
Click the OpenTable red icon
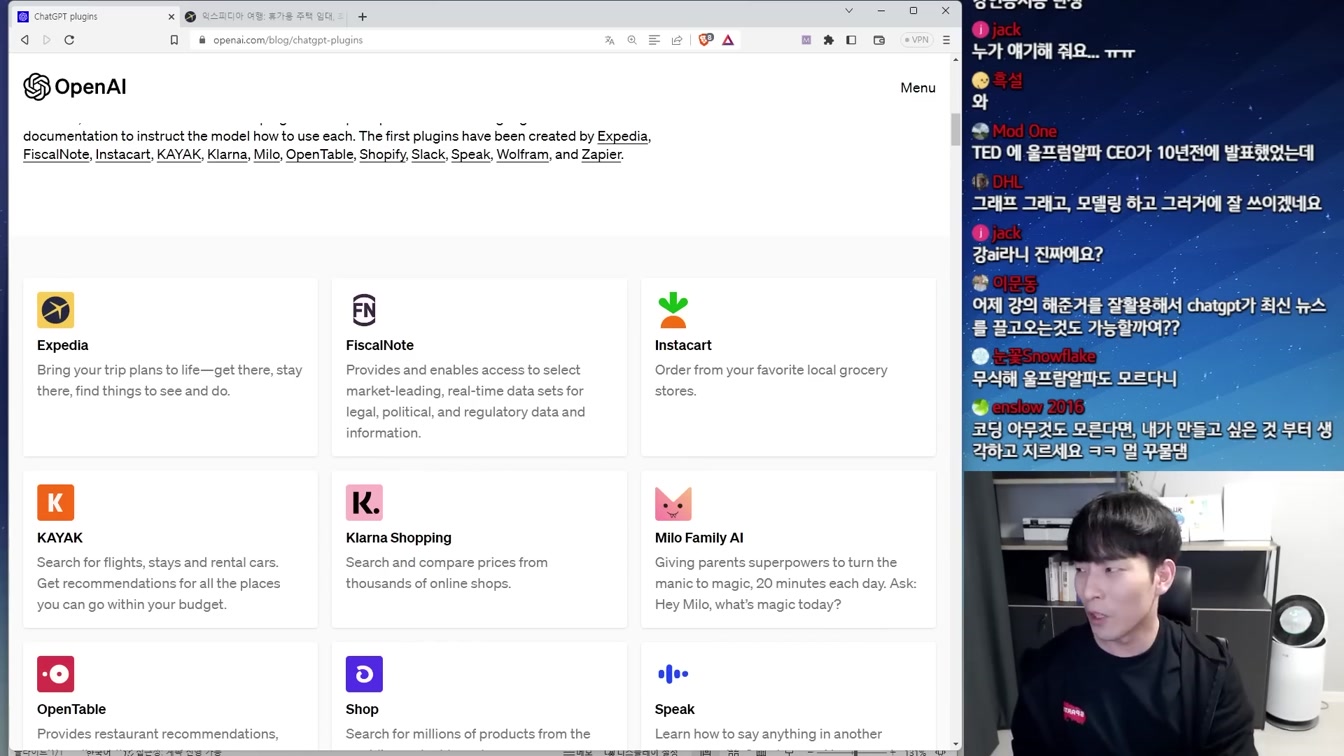pos(56,674)
